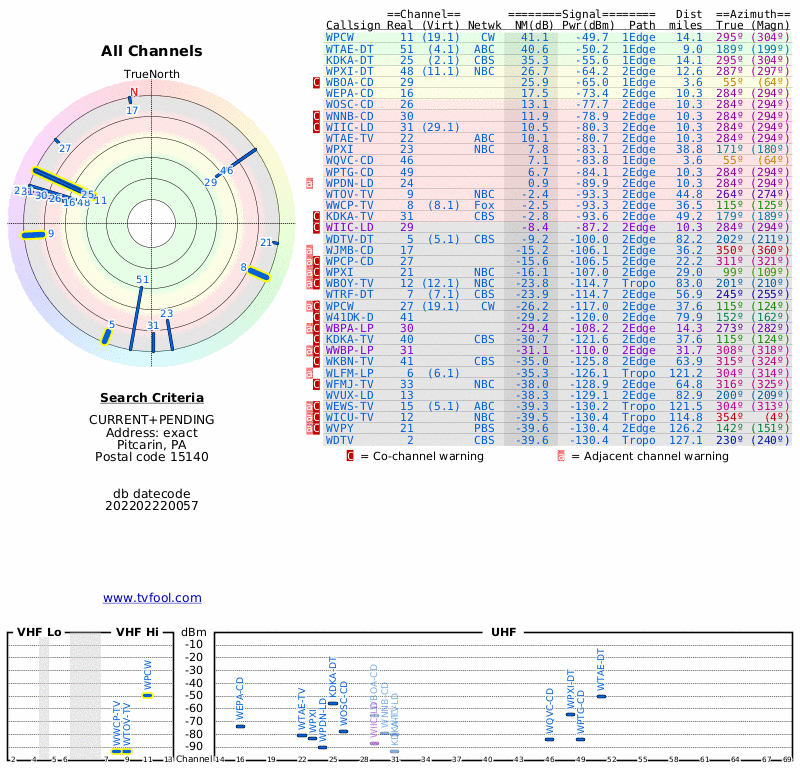The height and width of the screenshot is (768, 800).
Task: Click the WPTG-CD callsign
Action: pos(349,172)
